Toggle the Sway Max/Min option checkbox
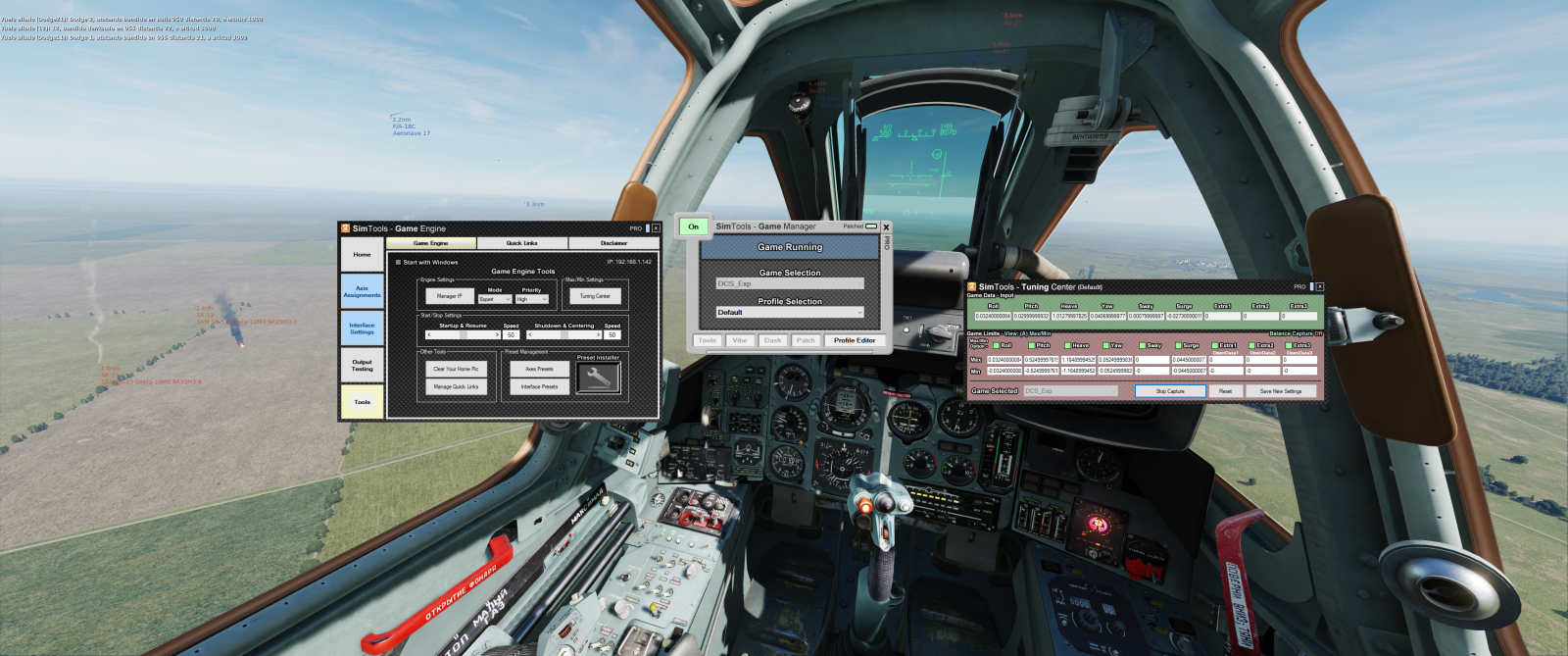The image size is (1568, 656). (x=1143, y=345)
